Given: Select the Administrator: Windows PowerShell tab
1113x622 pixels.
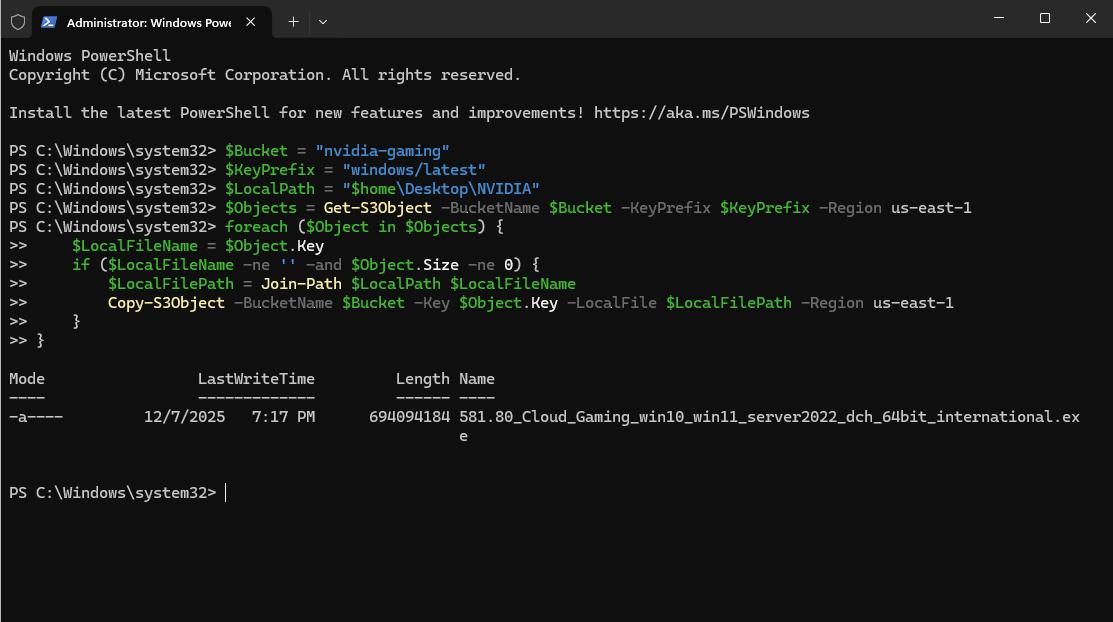Looking at the screenshot, I should click(x=152, y=22).
